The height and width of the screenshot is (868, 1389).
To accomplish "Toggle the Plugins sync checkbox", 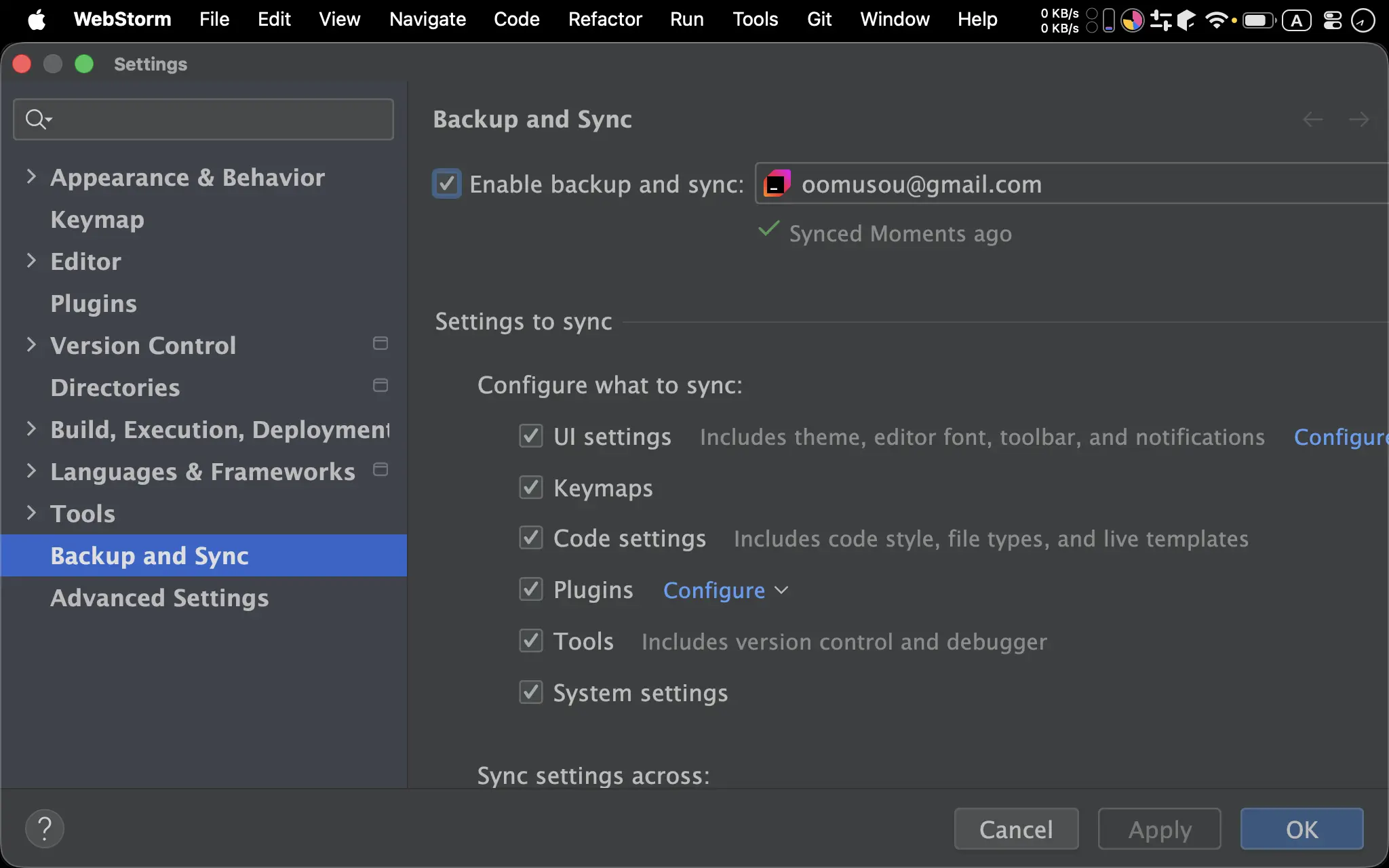I will tap(531, 589).
